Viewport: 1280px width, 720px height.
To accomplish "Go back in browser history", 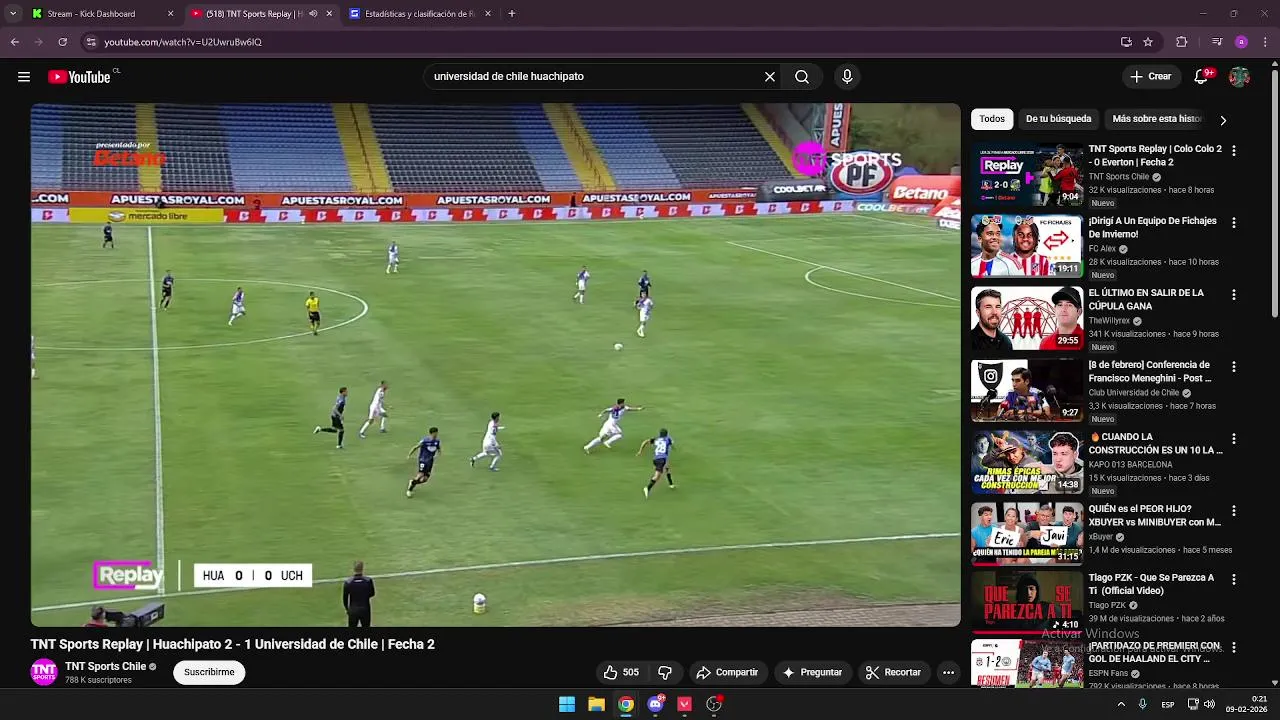I will [15, 42].
